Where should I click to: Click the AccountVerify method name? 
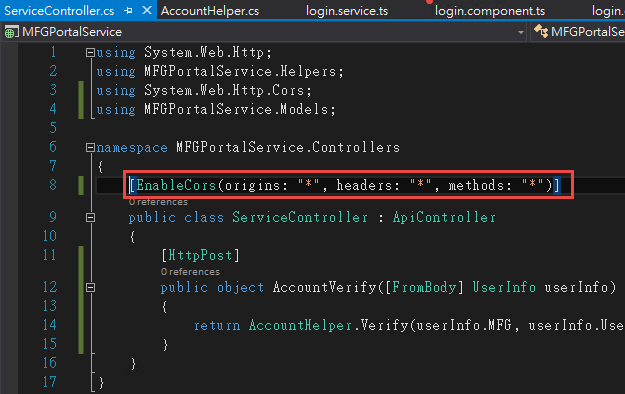coord(324,287)
